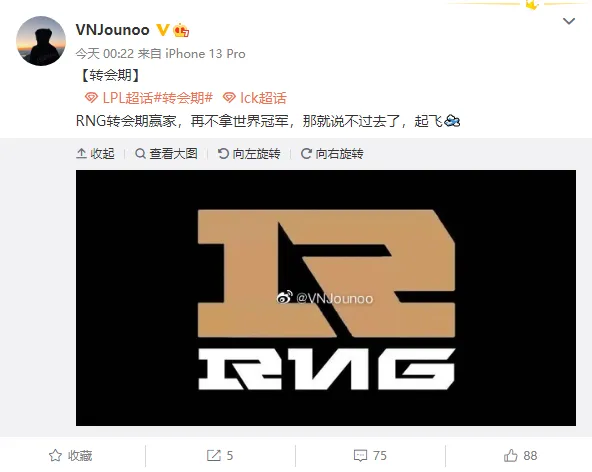Repost using the share icon showing 5

tap(220, 456)
